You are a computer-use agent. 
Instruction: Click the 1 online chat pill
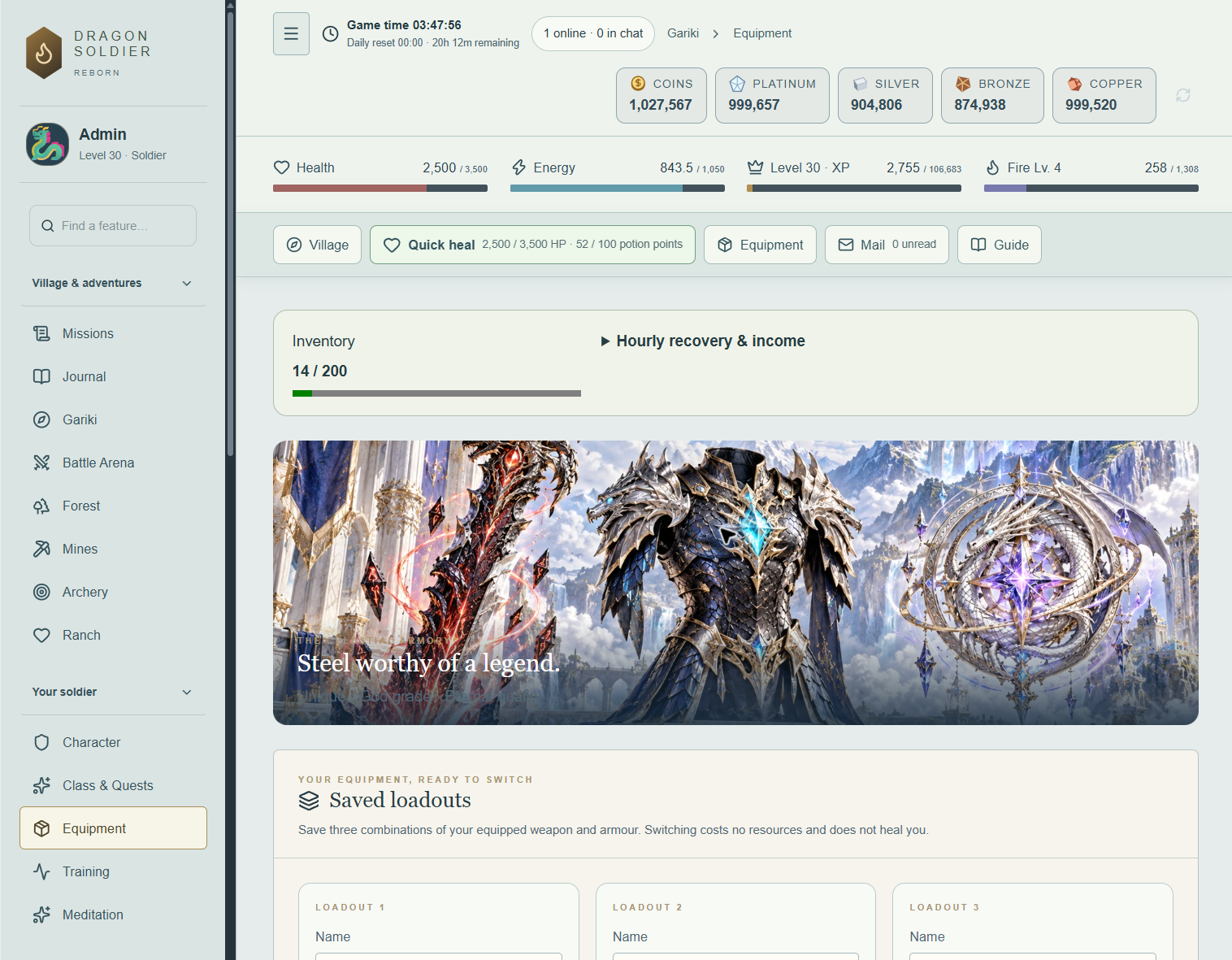click(x=593, y=33)
